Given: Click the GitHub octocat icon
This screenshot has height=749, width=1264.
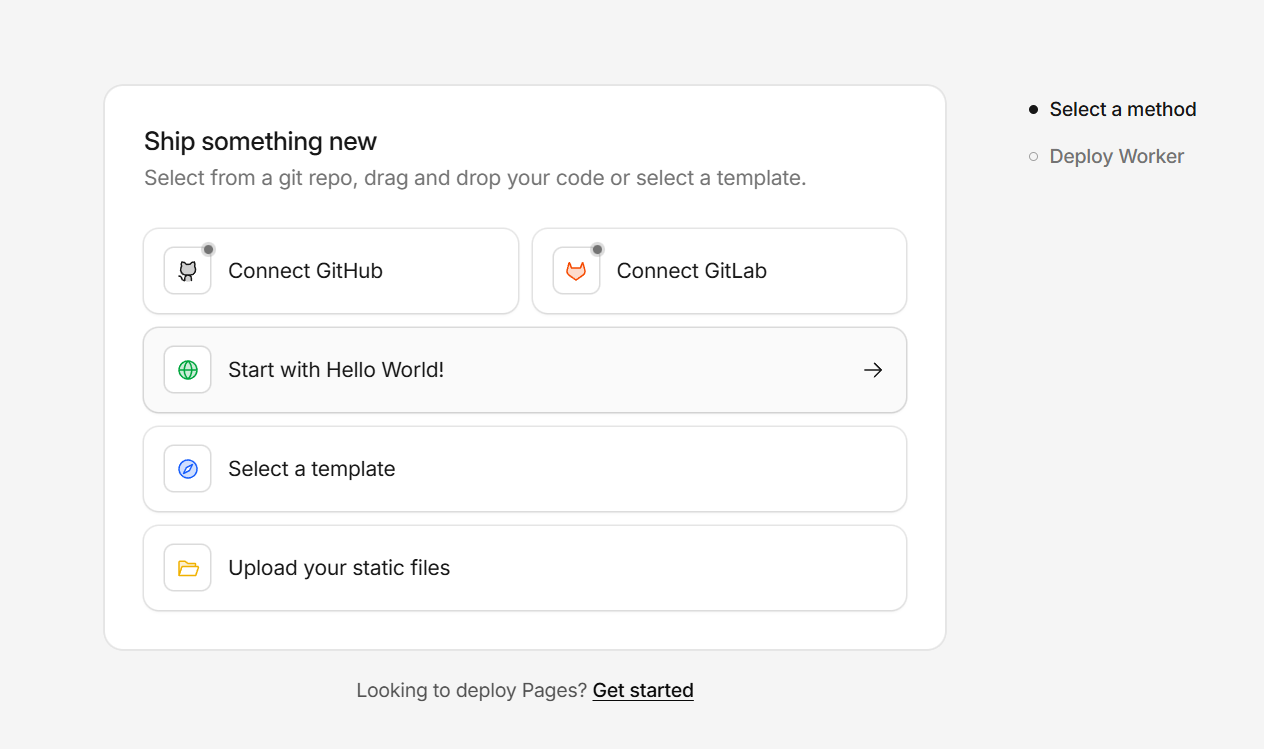Looking at the screenshot, I should 187,271.
